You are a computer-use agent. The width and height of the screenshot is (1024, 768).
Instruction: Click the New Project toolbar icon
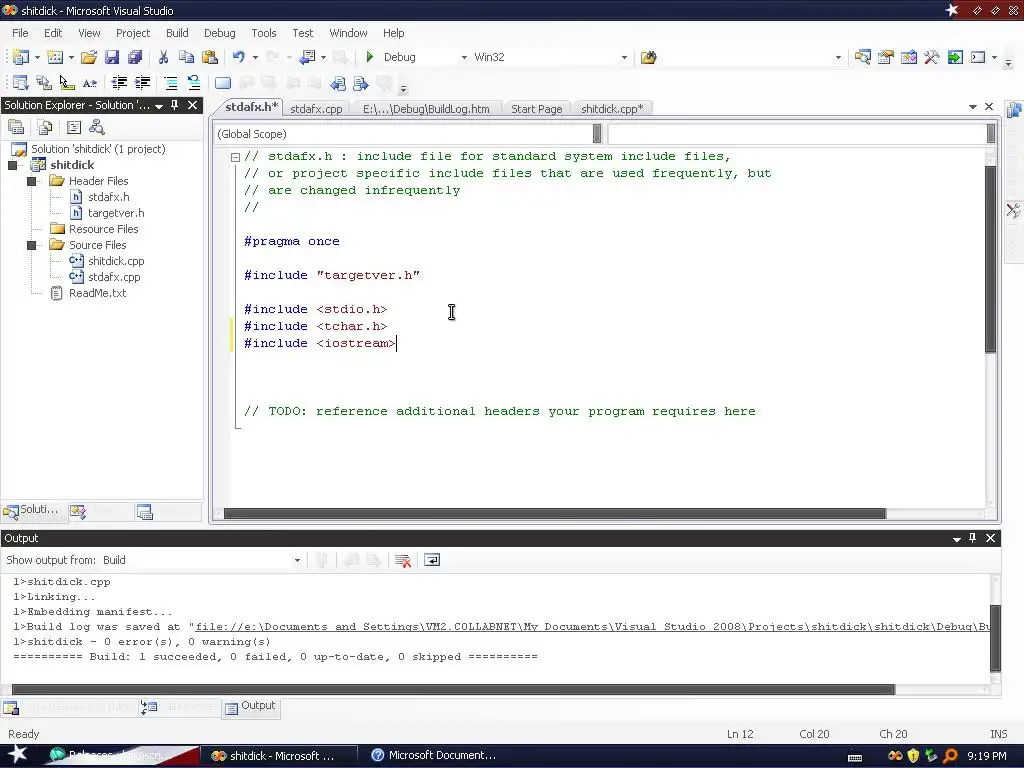pyautogui.click(x=20, y=57)
